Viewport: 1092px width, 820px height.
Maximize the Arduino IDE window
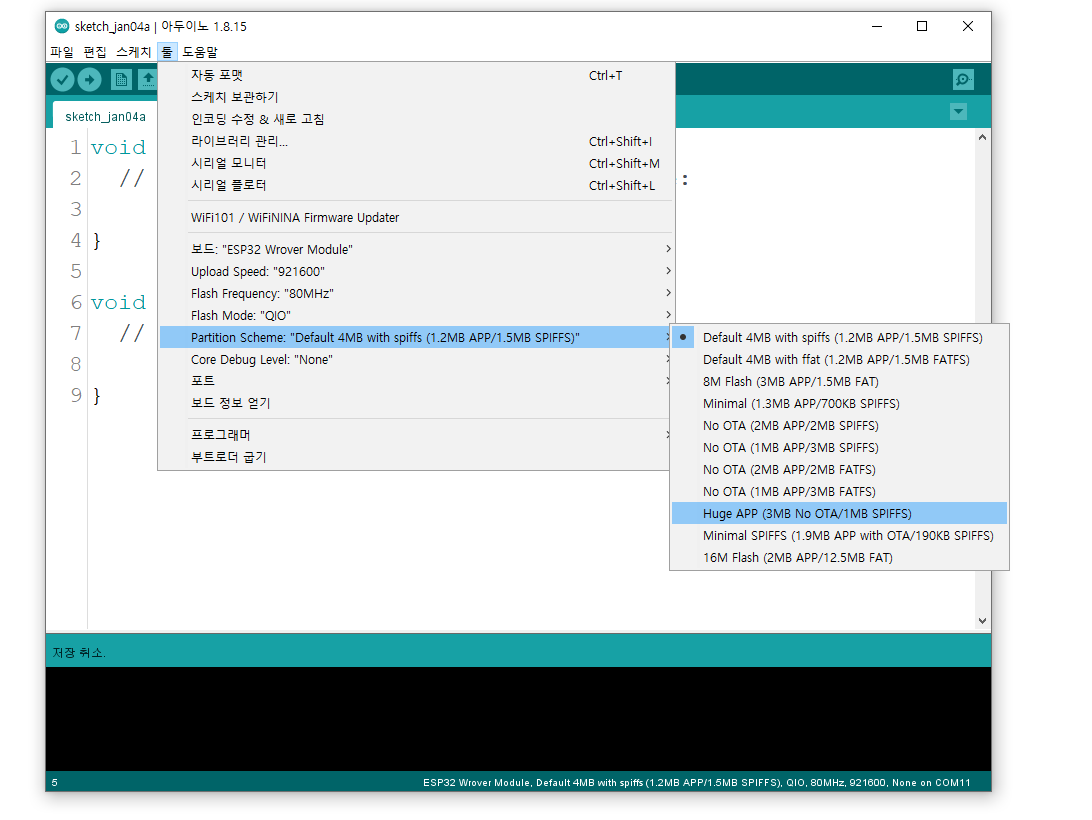pyautogui.click(x=921, y=26)
